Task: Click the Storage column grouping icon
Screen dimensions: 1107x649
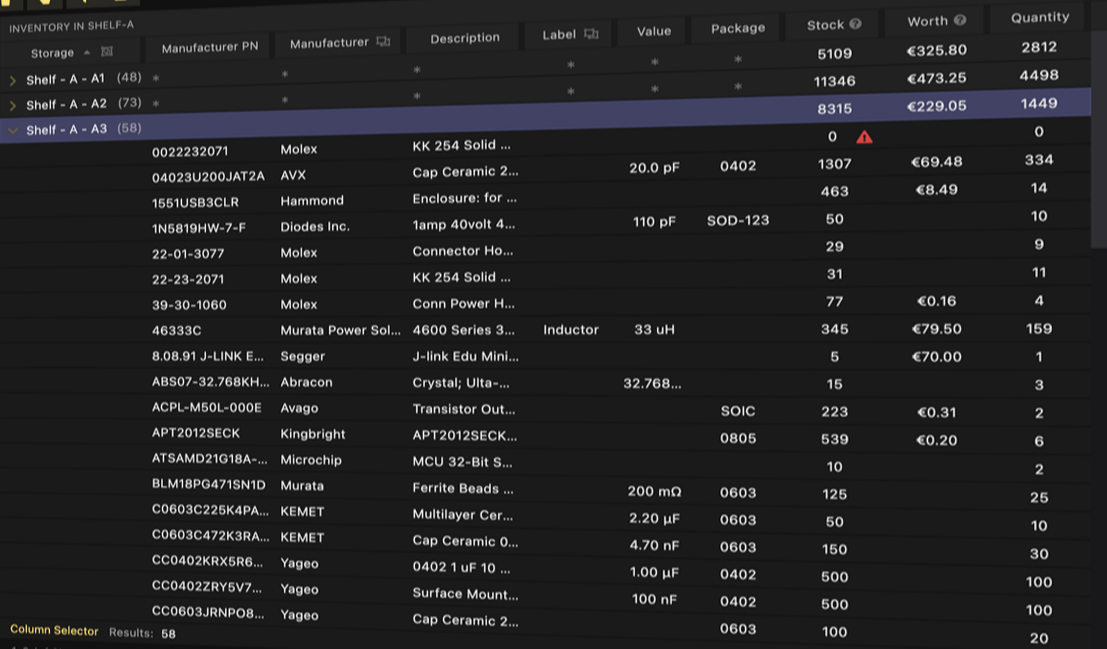Action: tap(107, 52)
